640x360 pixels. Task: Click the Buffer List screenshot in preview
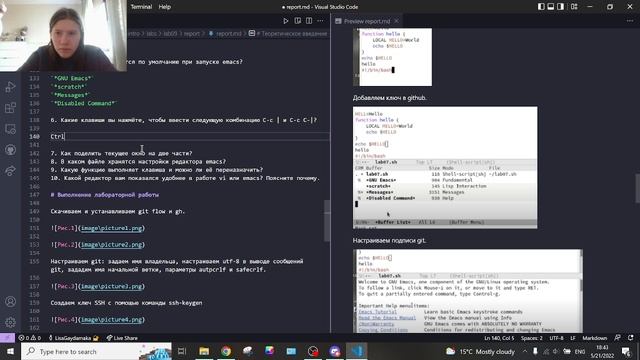point(445,167)
